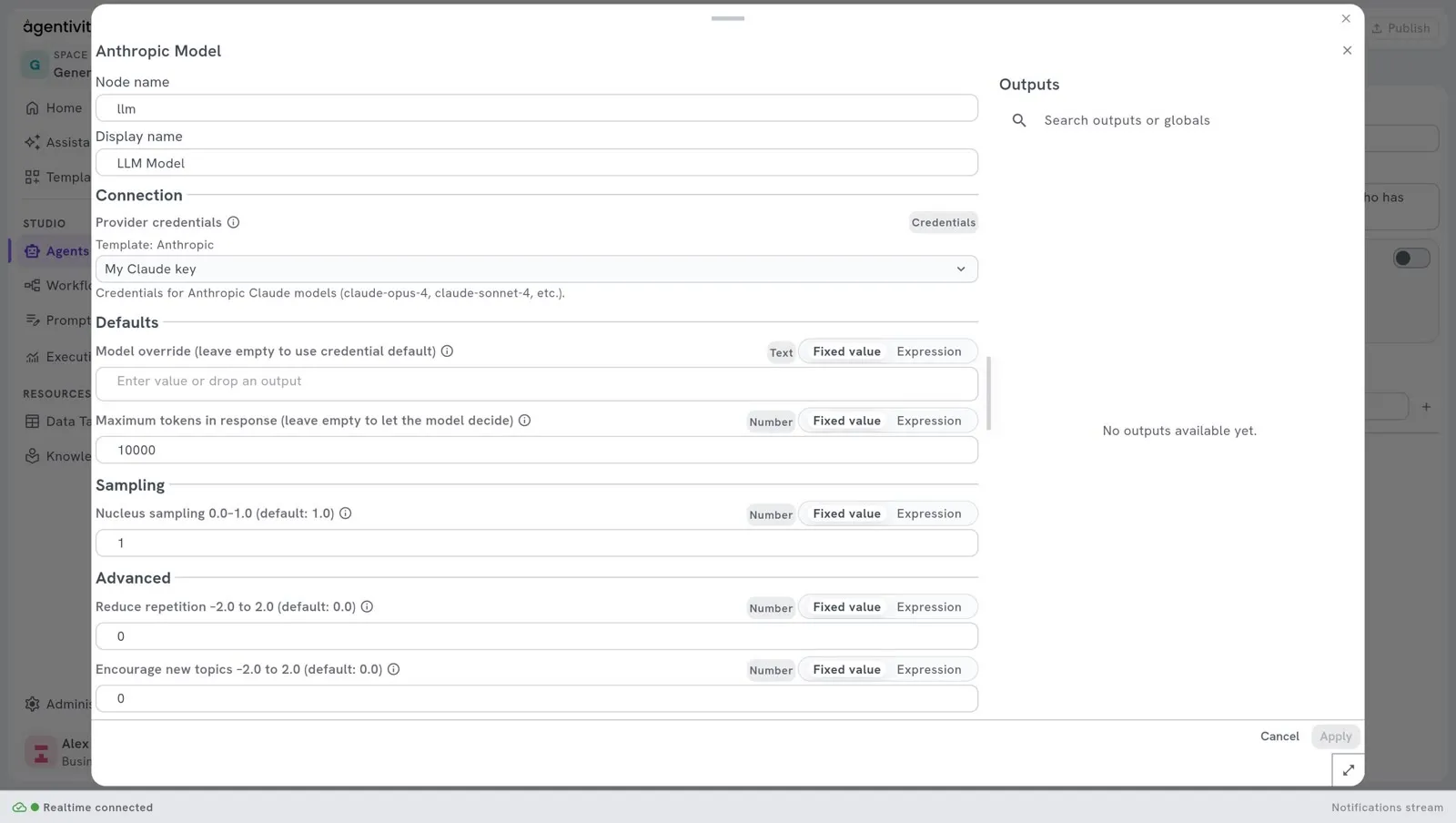
Task: Select Fixed value for Model override
Action: [x=846, y=351]
